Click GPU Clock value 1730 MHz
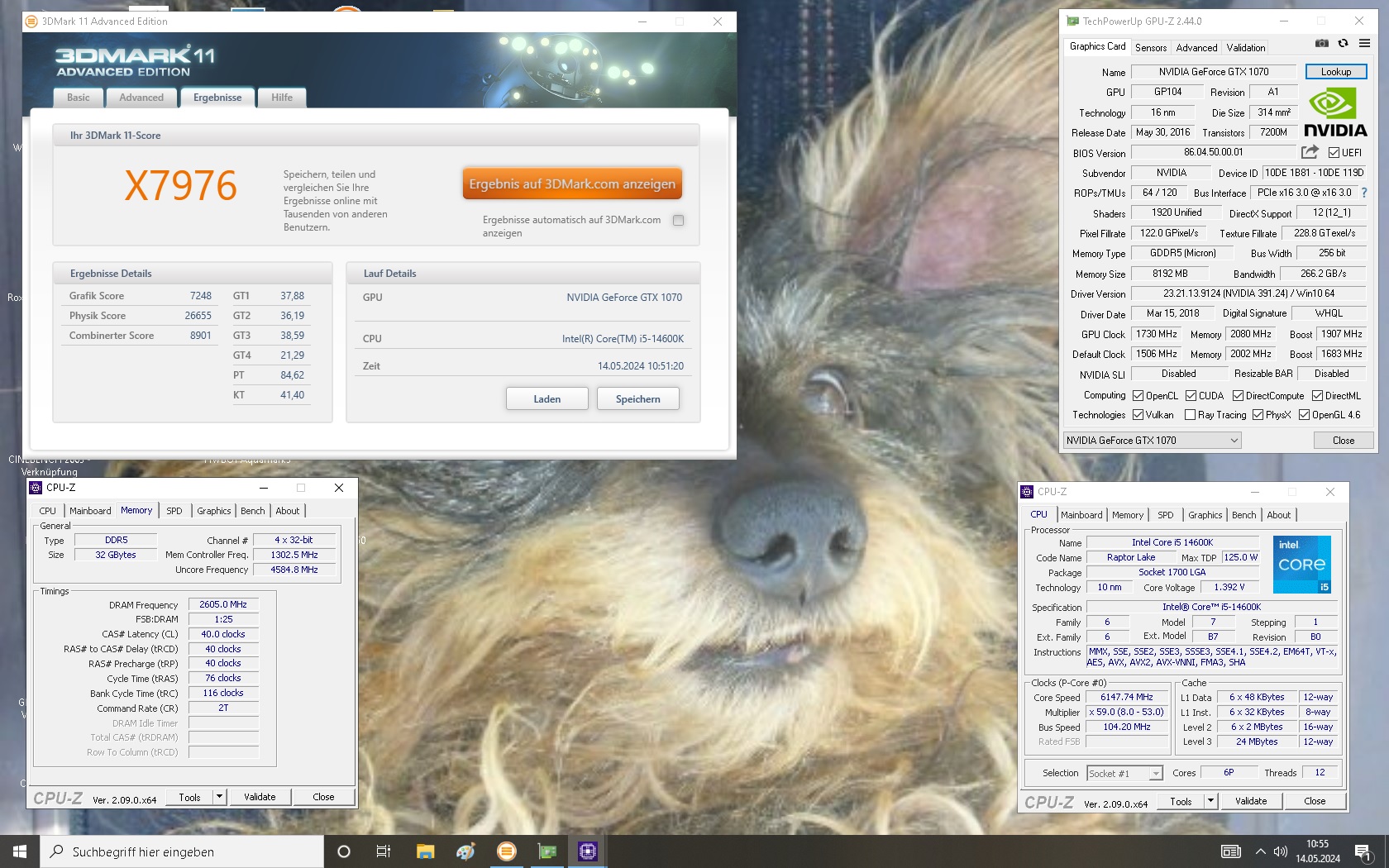The height and width of the screenshot is (868, 1389). click(x=1157, y=334)
